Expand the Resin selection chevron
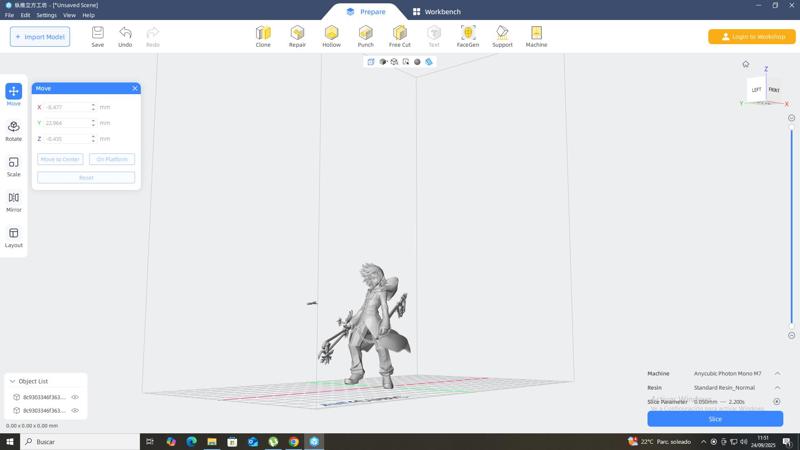 pos(777,388)
